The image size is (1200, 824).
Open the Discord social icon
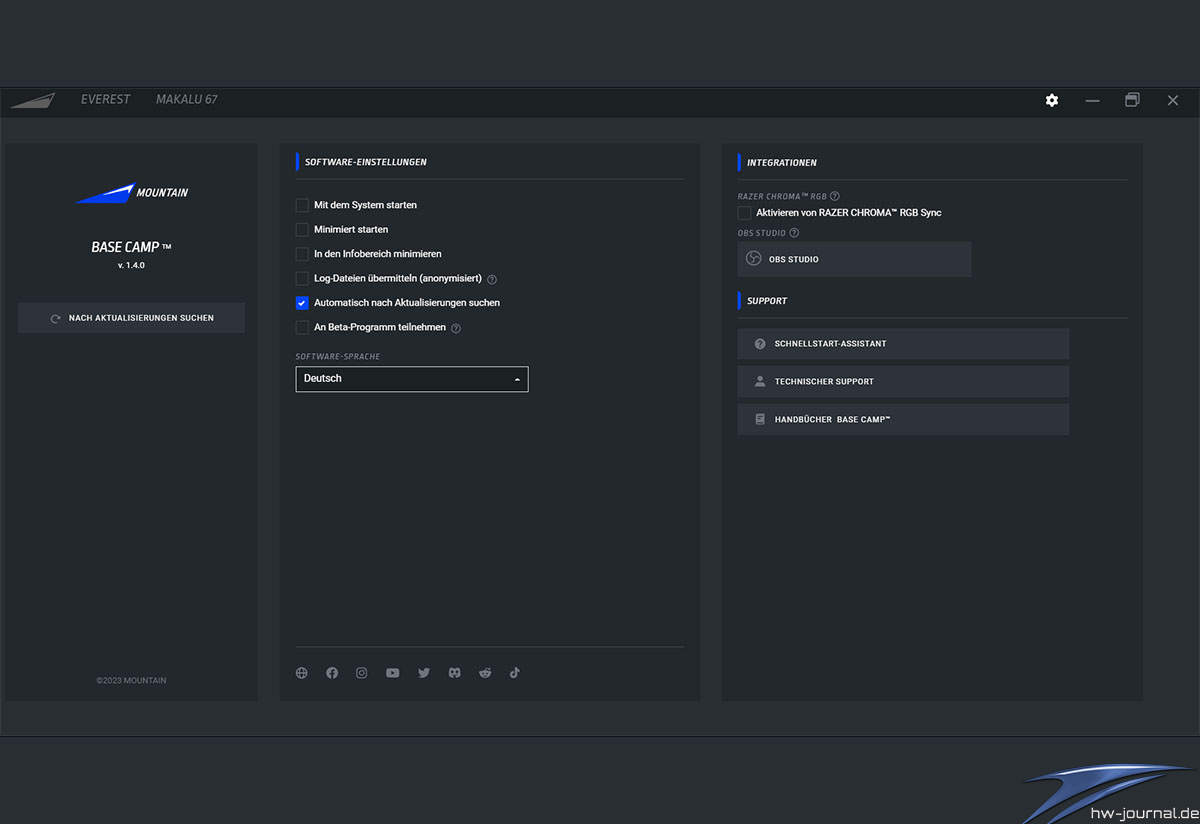click(454, 673)
